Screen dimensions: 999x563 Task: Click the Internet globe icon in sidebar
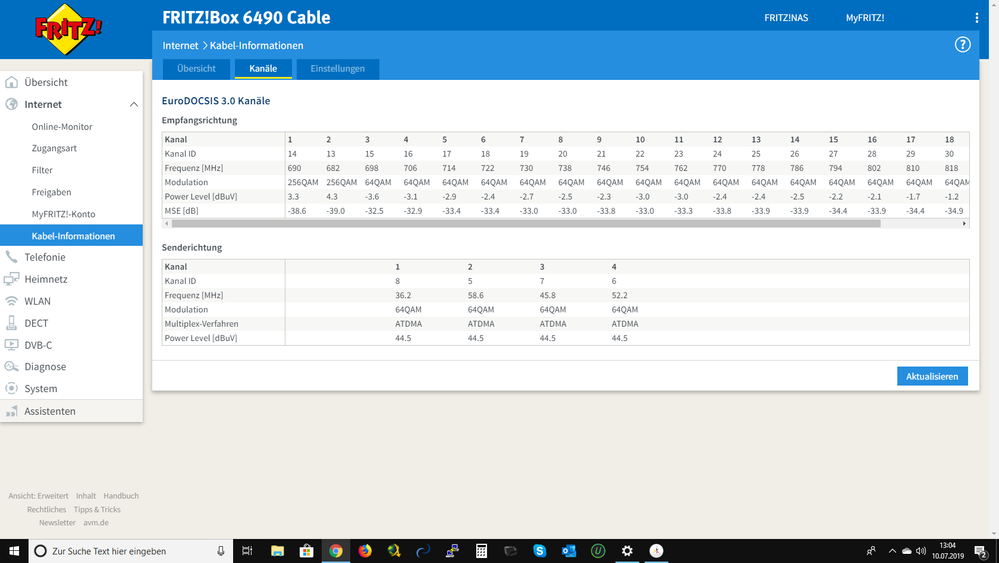pyautogui.click(x=11, y=104)
